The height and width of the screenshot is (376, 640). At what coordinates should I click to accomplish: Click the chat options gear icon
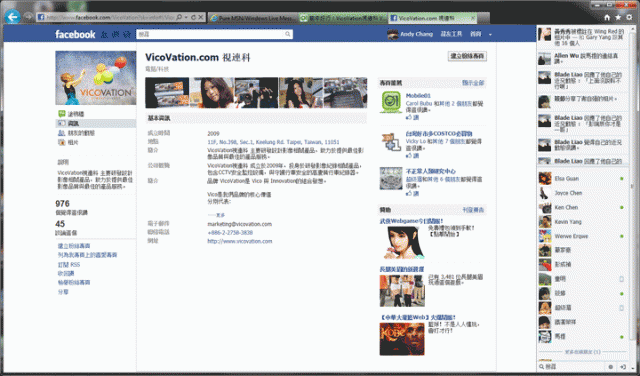[611, 367]
